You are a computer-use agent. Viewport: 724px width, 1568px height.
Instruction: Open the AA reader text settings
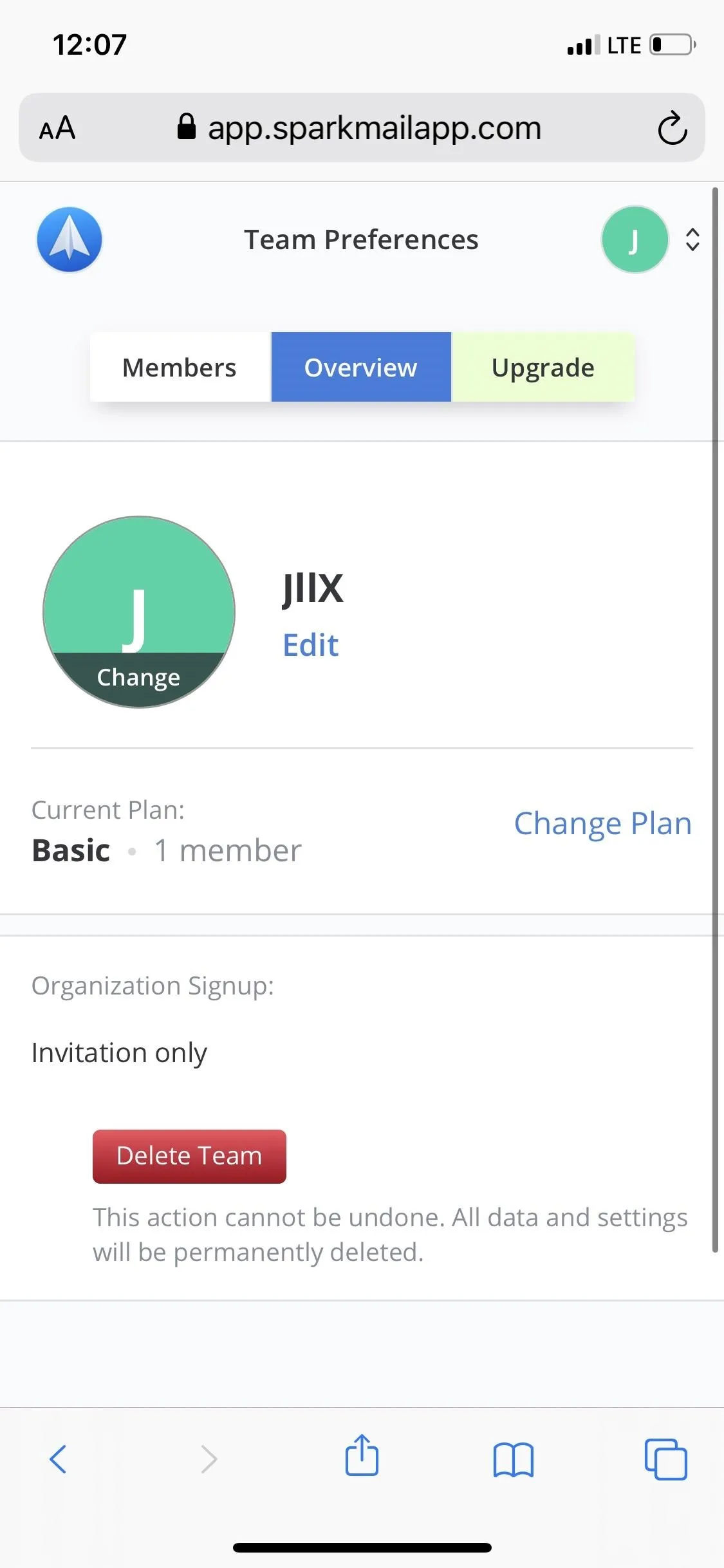coord(57,127)
